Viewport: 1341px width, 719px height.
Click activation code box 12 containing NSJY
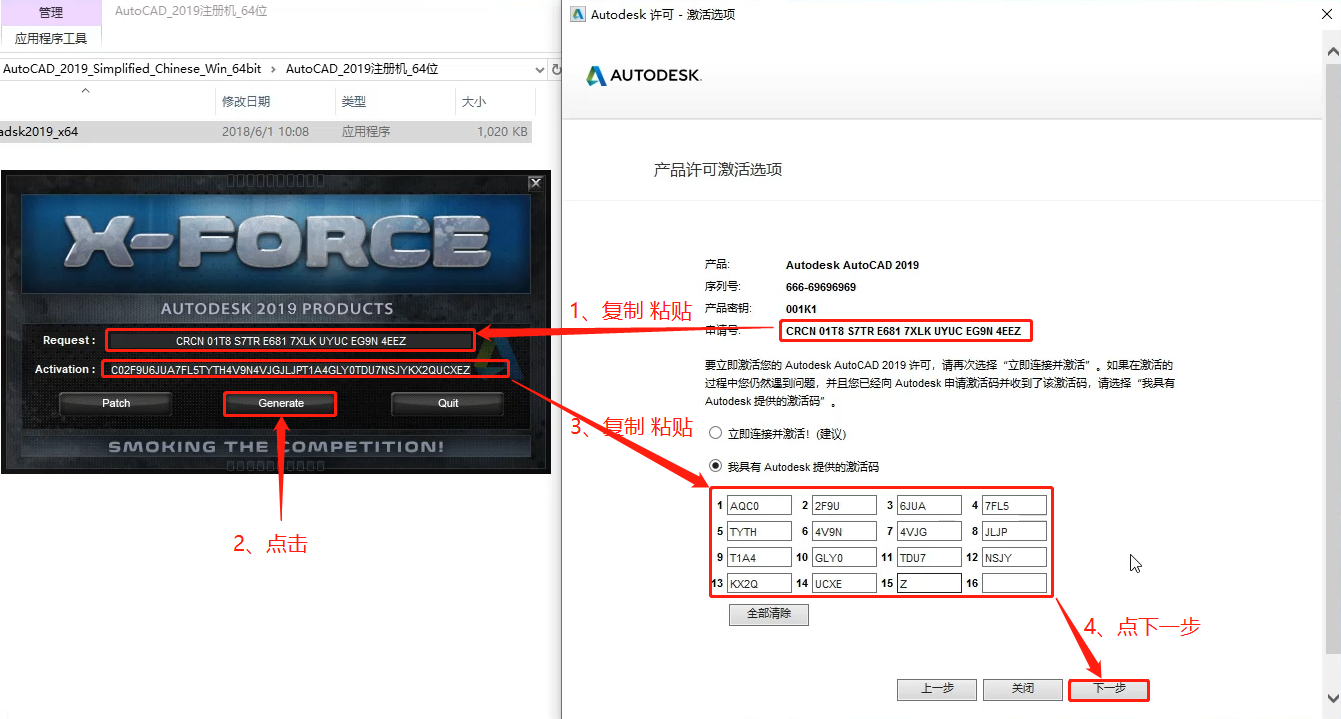(x=1014, y=557)
